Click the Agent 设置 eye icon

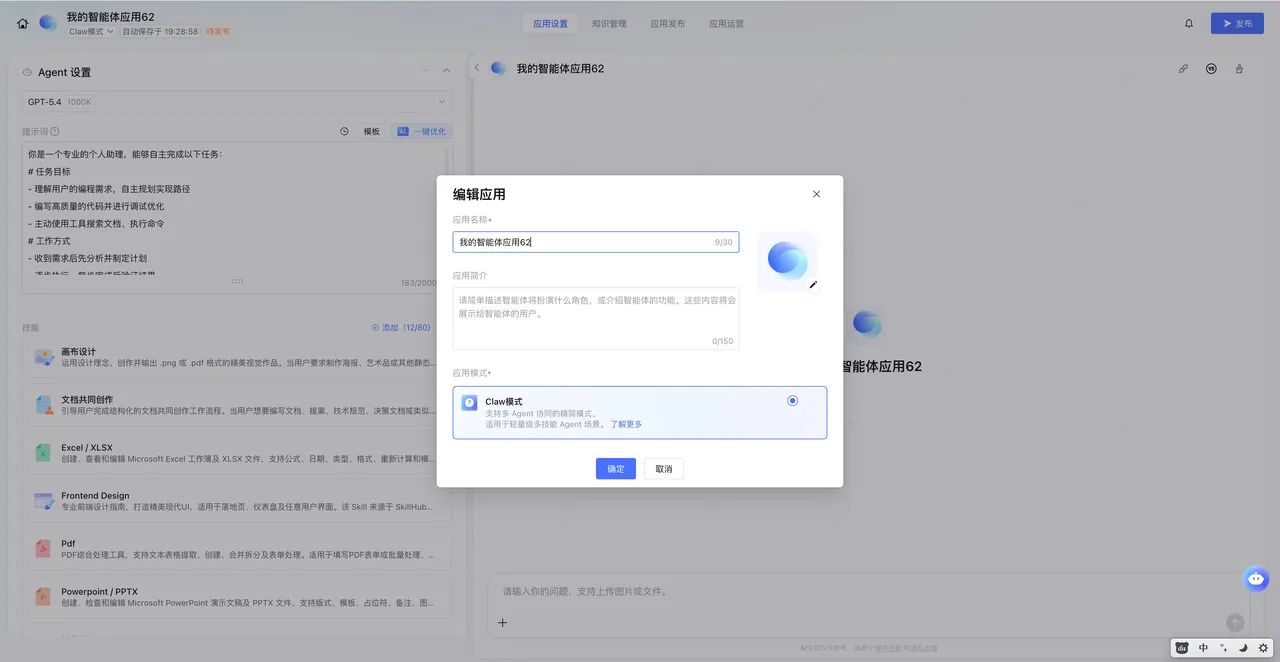click(27, 72)
